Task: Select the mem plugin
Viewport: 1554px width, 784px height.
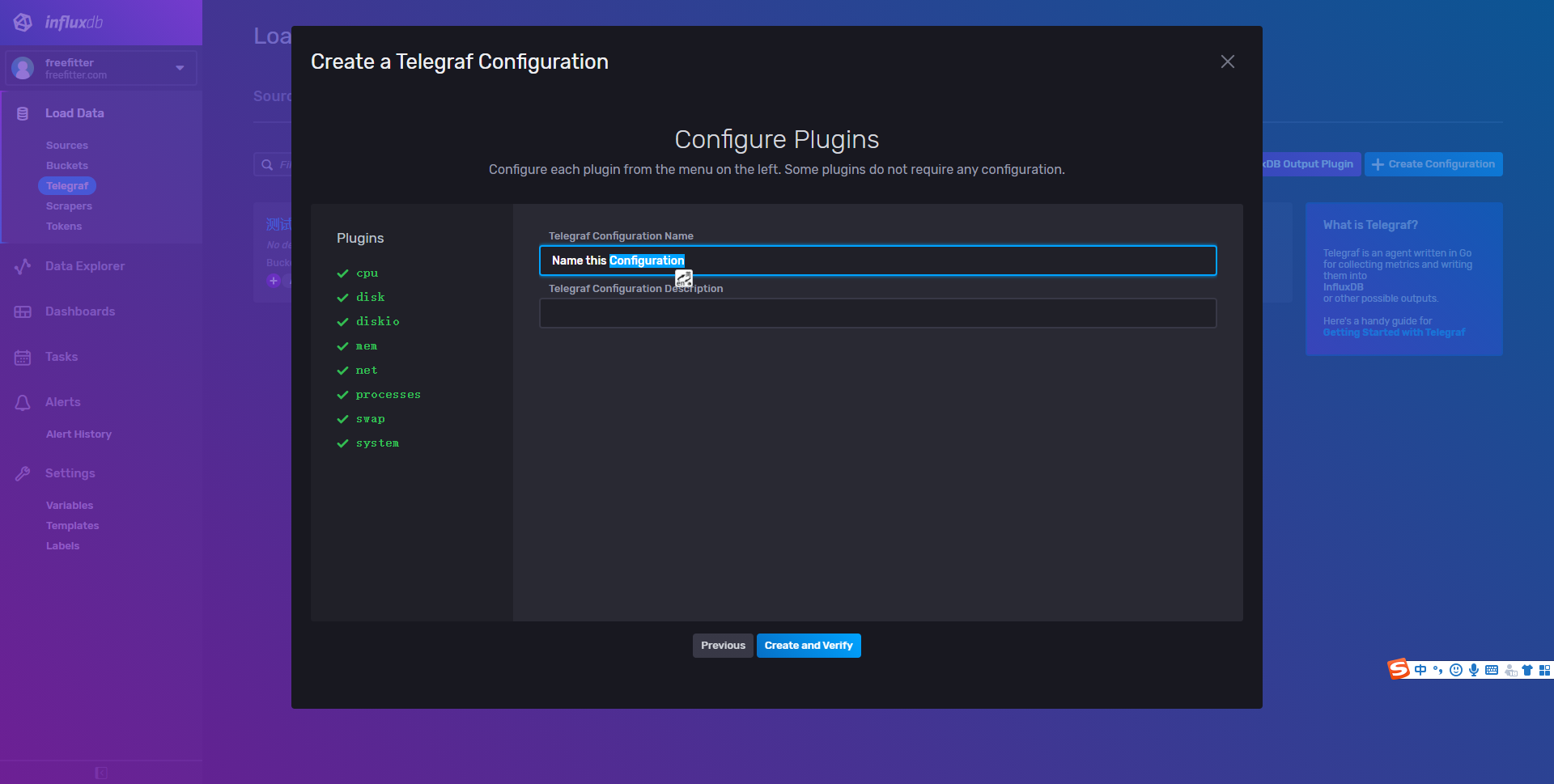Action: [366, 346]
